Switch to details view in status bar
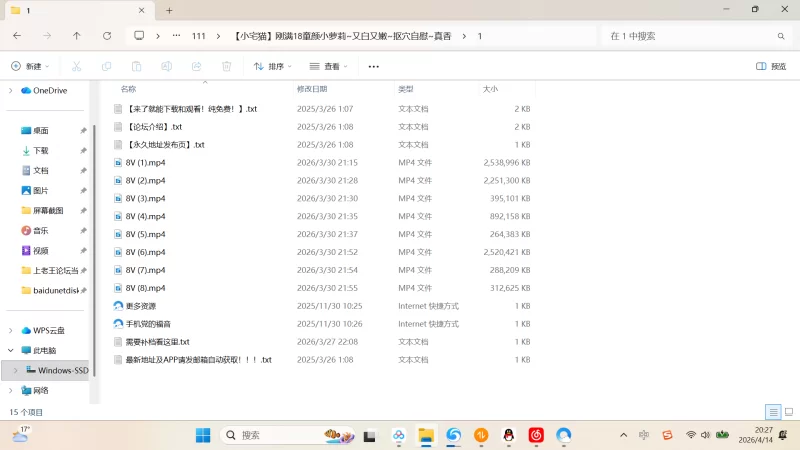800x450 pixels. [x=773, y=412]
